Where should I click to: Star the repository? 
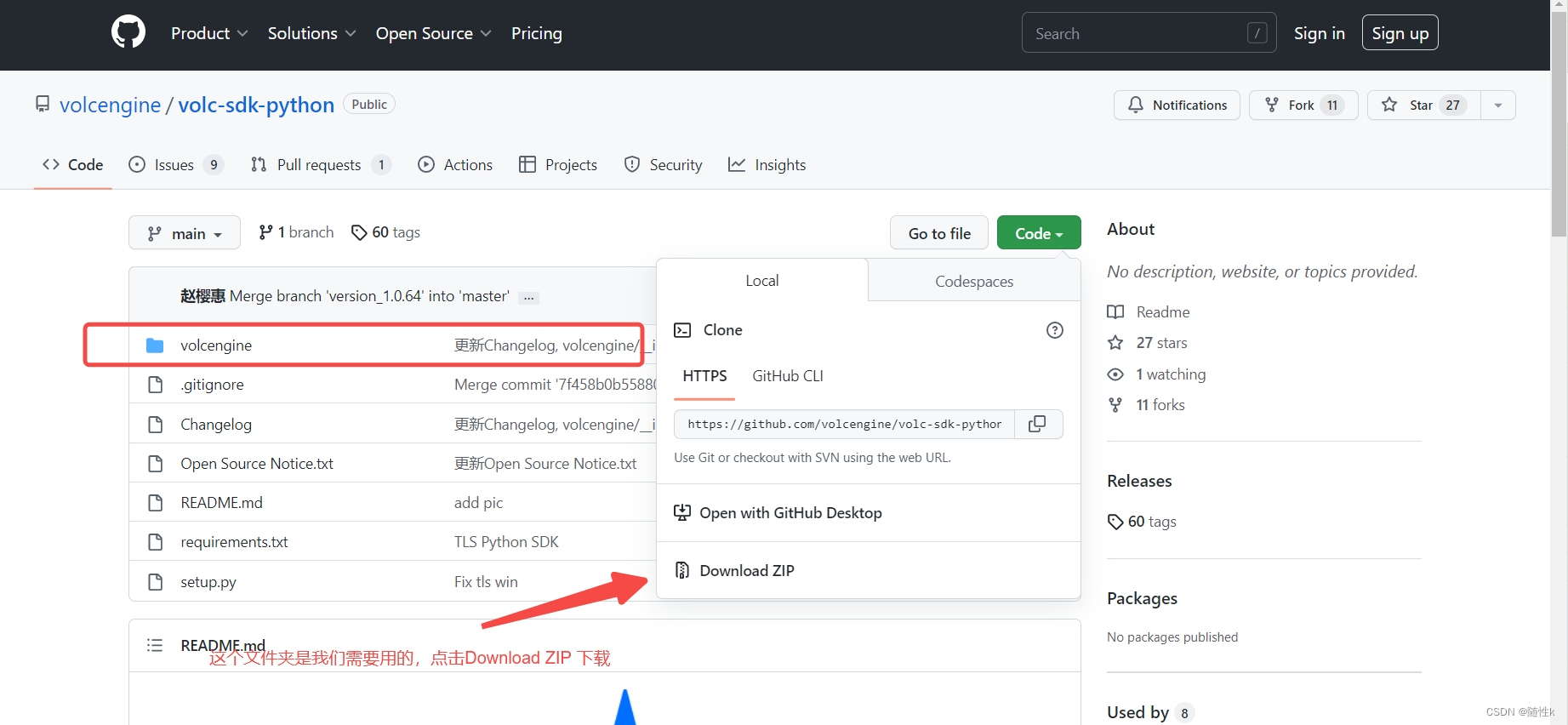(1423, 105)
